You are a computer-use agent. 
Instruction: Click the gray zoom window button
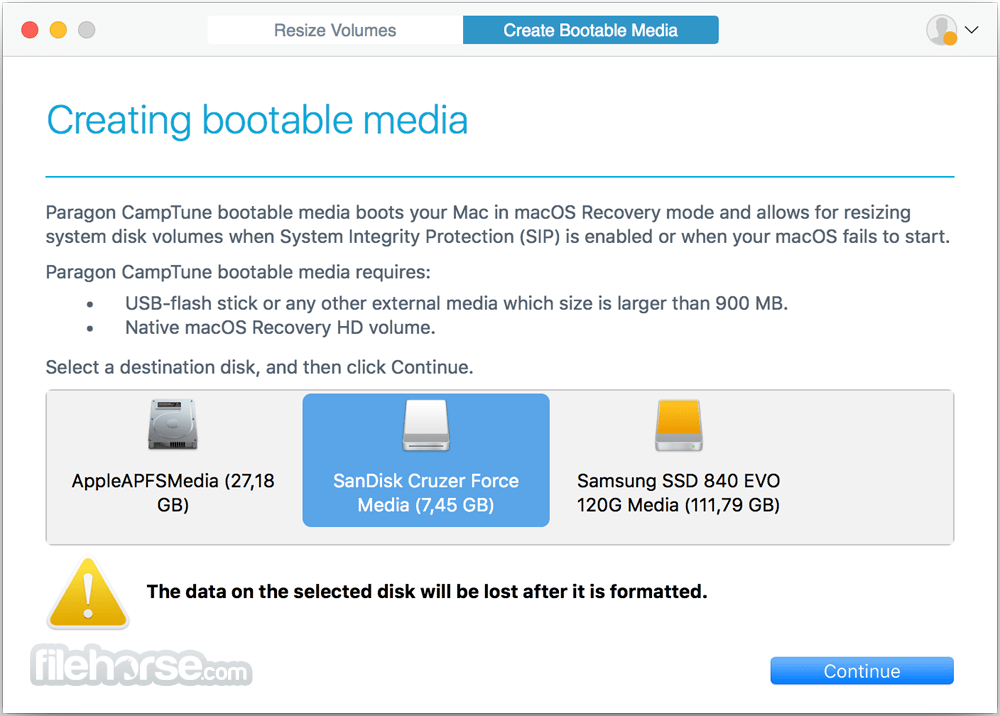(87, 30)
